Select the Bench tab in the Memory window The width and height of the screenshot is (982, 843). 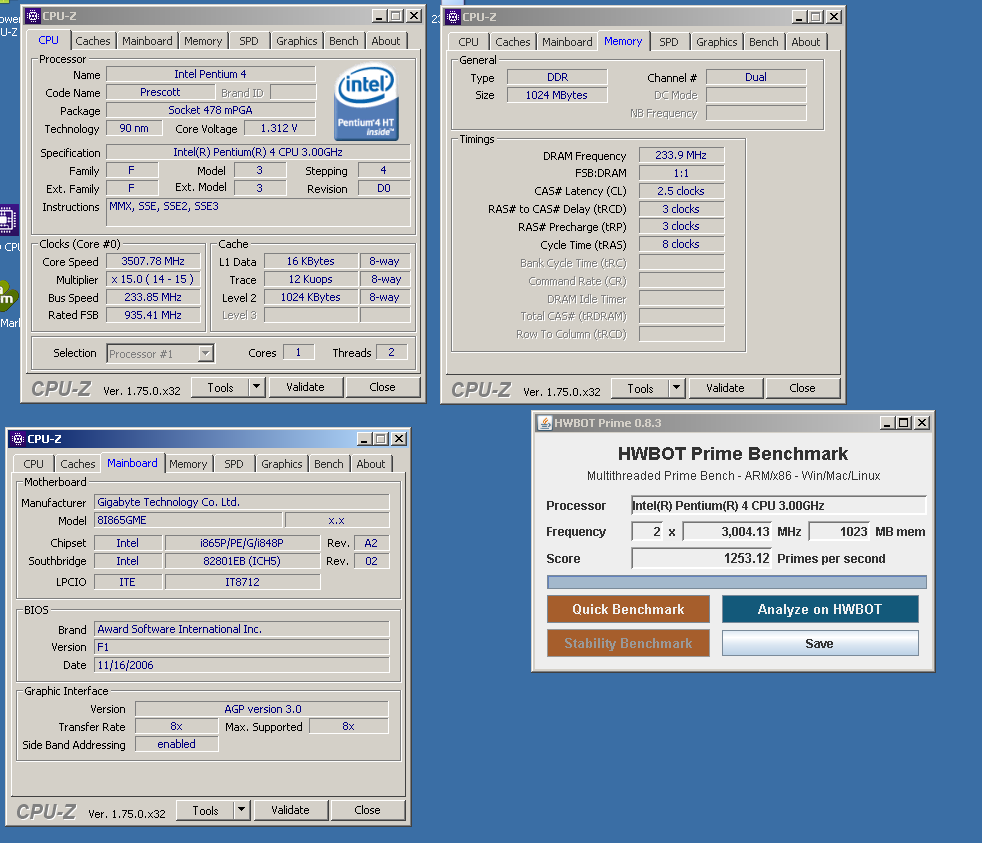click(x=764, y=42)
